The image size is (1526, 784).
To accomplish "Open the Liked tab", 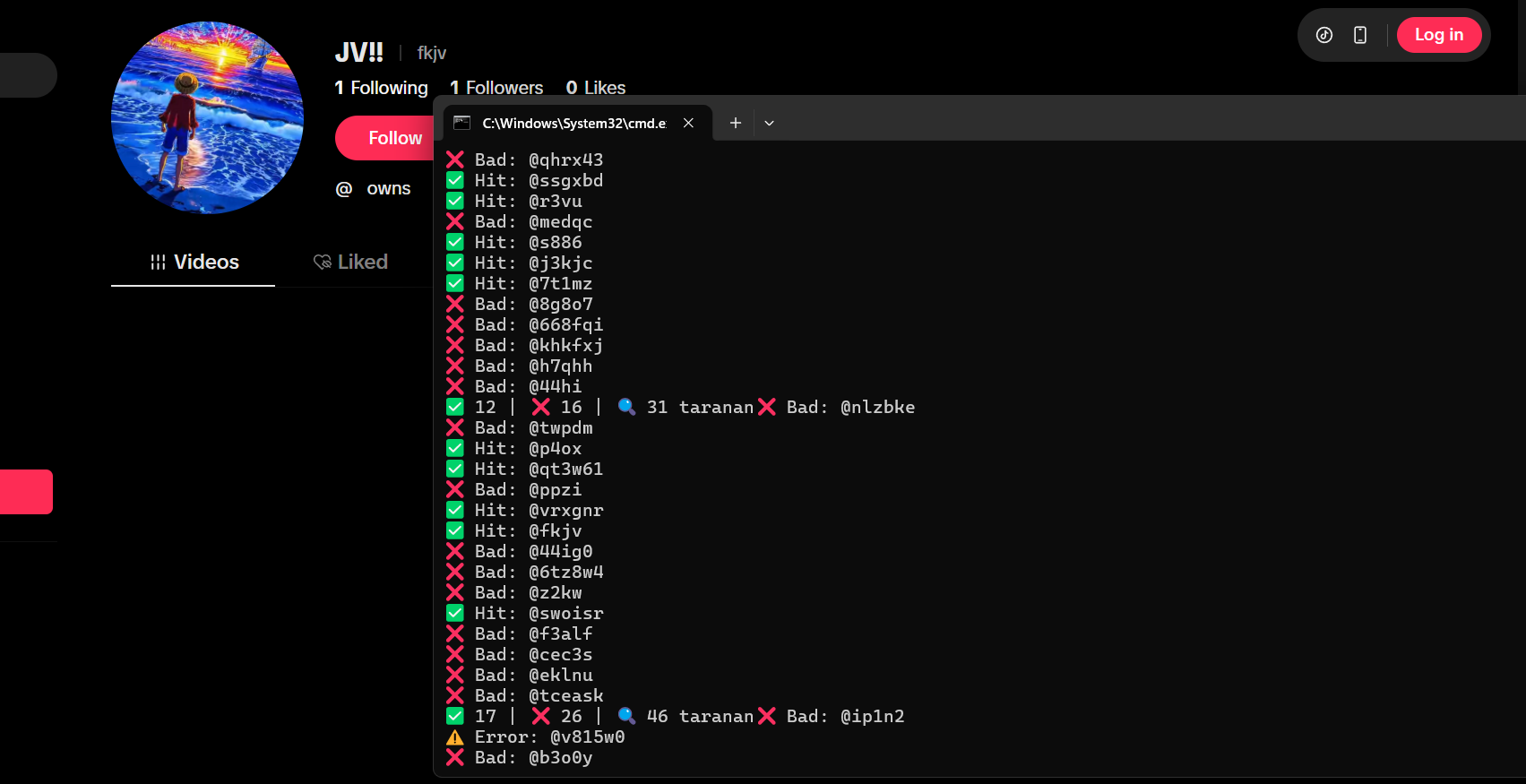I will click(x=350, y=262).
